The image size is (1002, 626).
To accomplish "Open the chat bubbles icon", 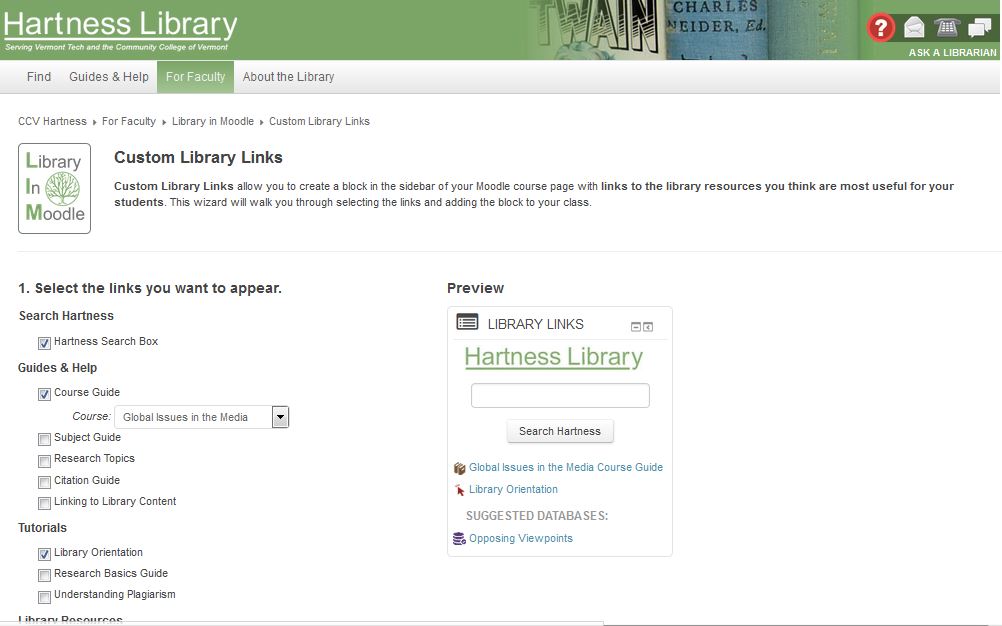I will click(x=980, y=27).
